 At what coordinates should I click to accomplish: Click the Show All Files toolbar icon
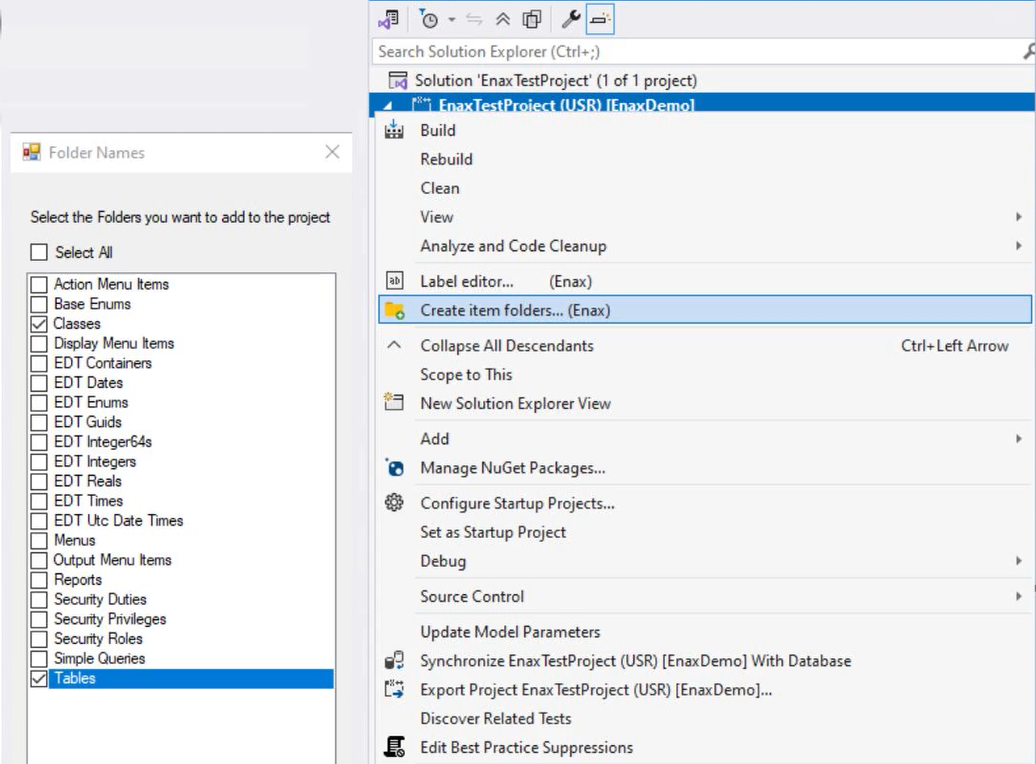pos(532,19)
